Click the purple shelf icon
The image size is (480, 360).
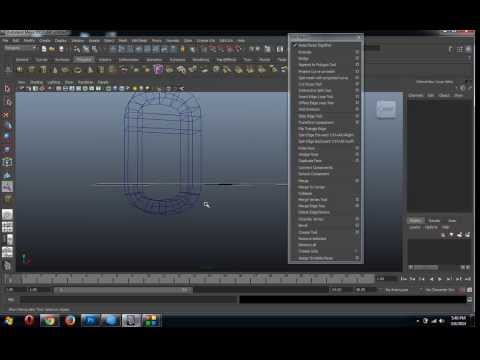(158, 69)
